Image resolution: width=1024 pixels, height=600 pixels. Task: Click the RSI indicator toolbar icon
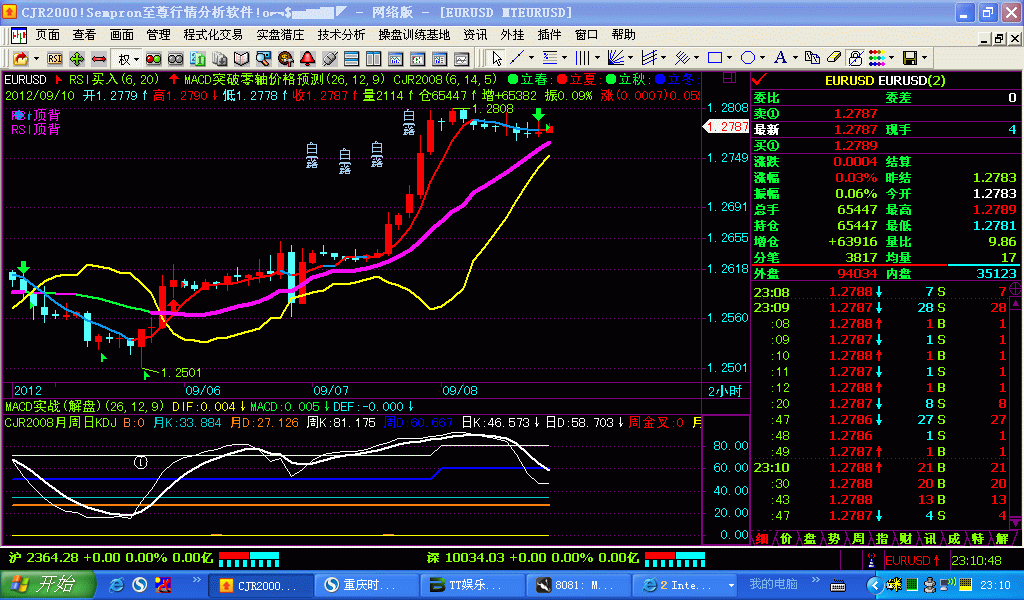coord(54,58)
